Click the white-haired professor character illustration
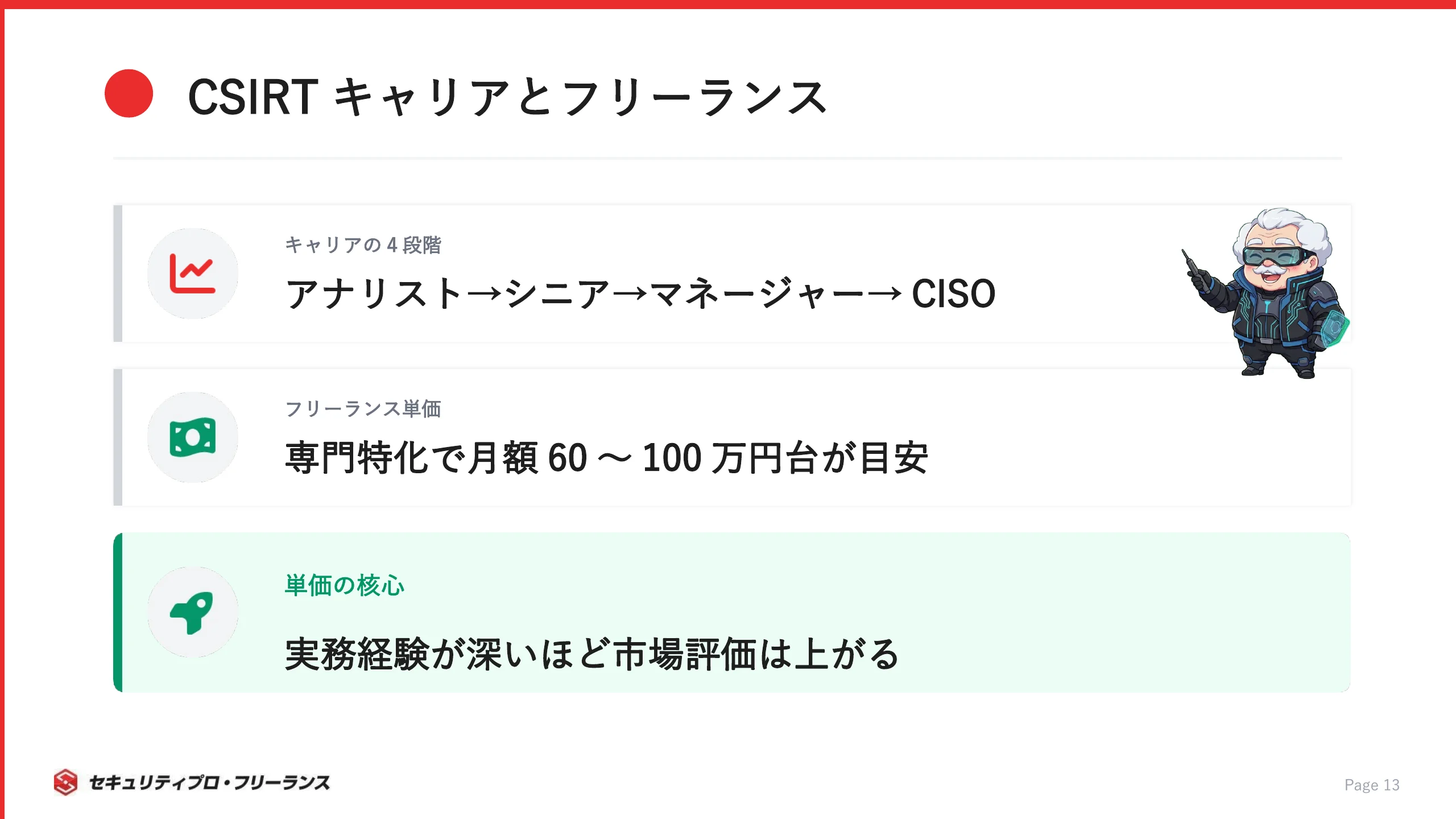The width and height of the screenshot is (1456, 819). pyautogui.click(x=1266, y=293)
